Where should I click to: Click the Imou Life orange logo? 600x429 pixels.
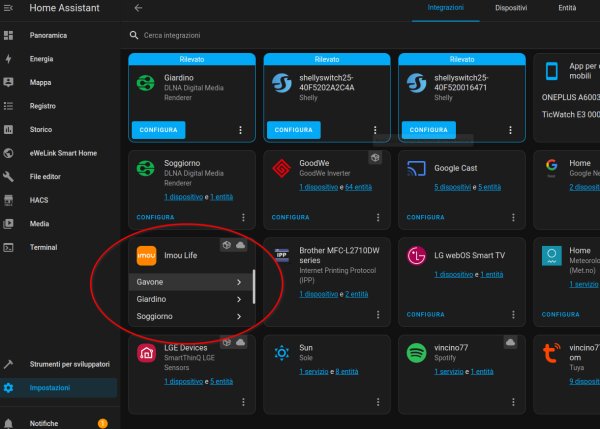pyautogui.click(x=147, y=256)
